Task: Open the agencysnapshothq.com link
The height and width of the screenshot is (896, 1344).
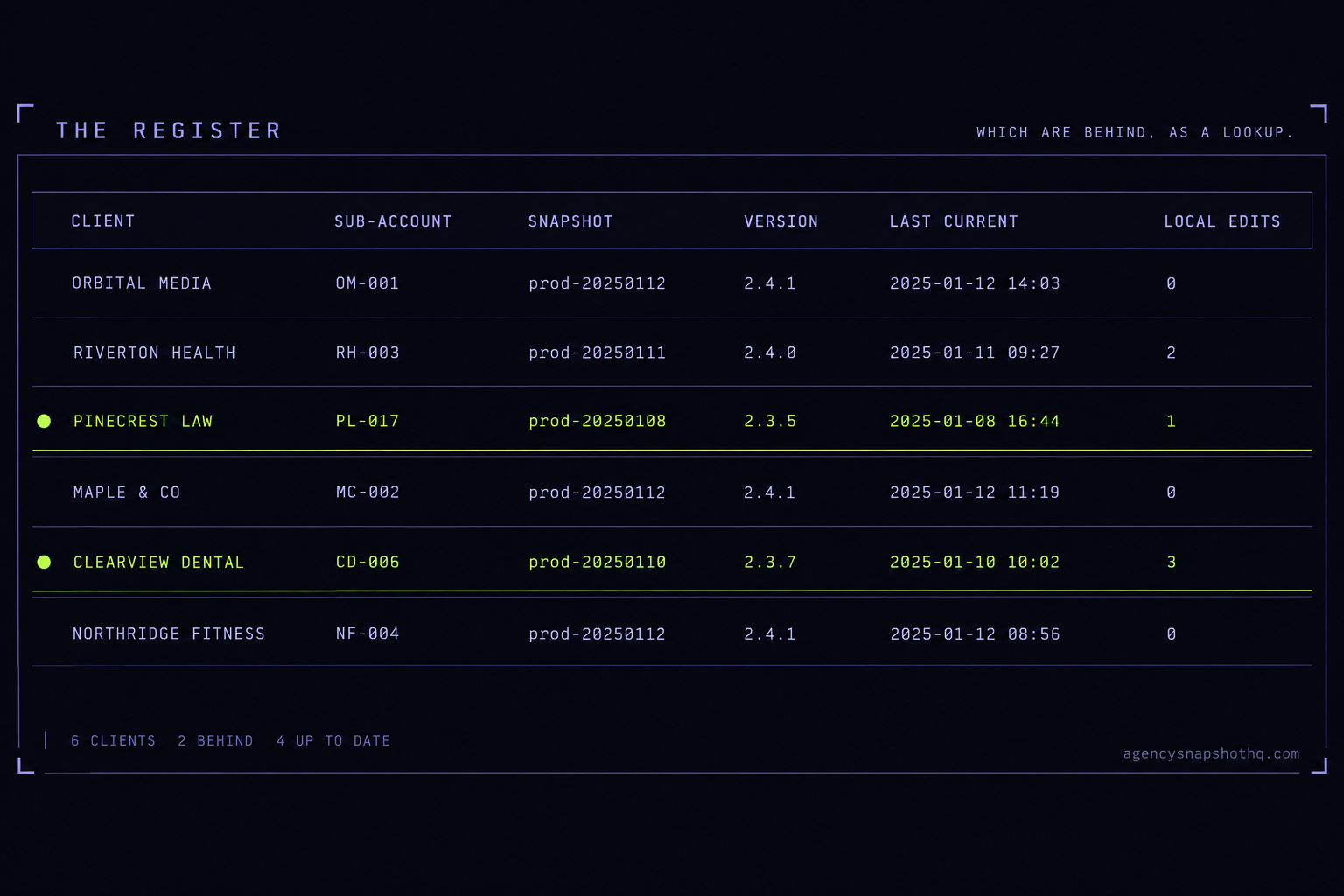Action: tap(1211, 753)
